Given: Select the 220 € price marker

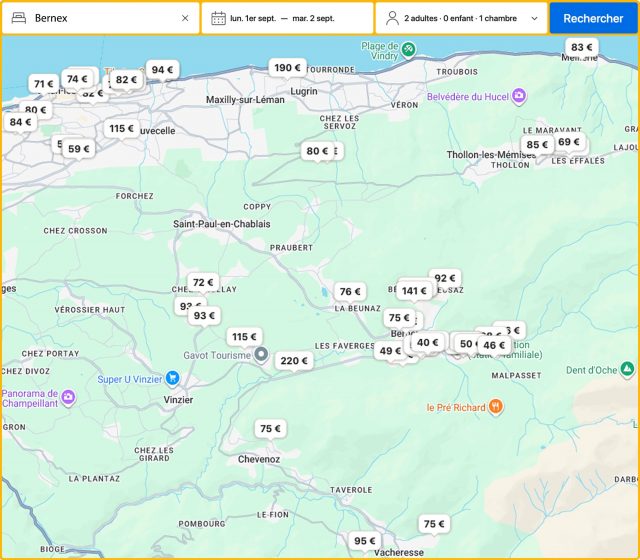Looking at the screenshot, I should point(294,360).
